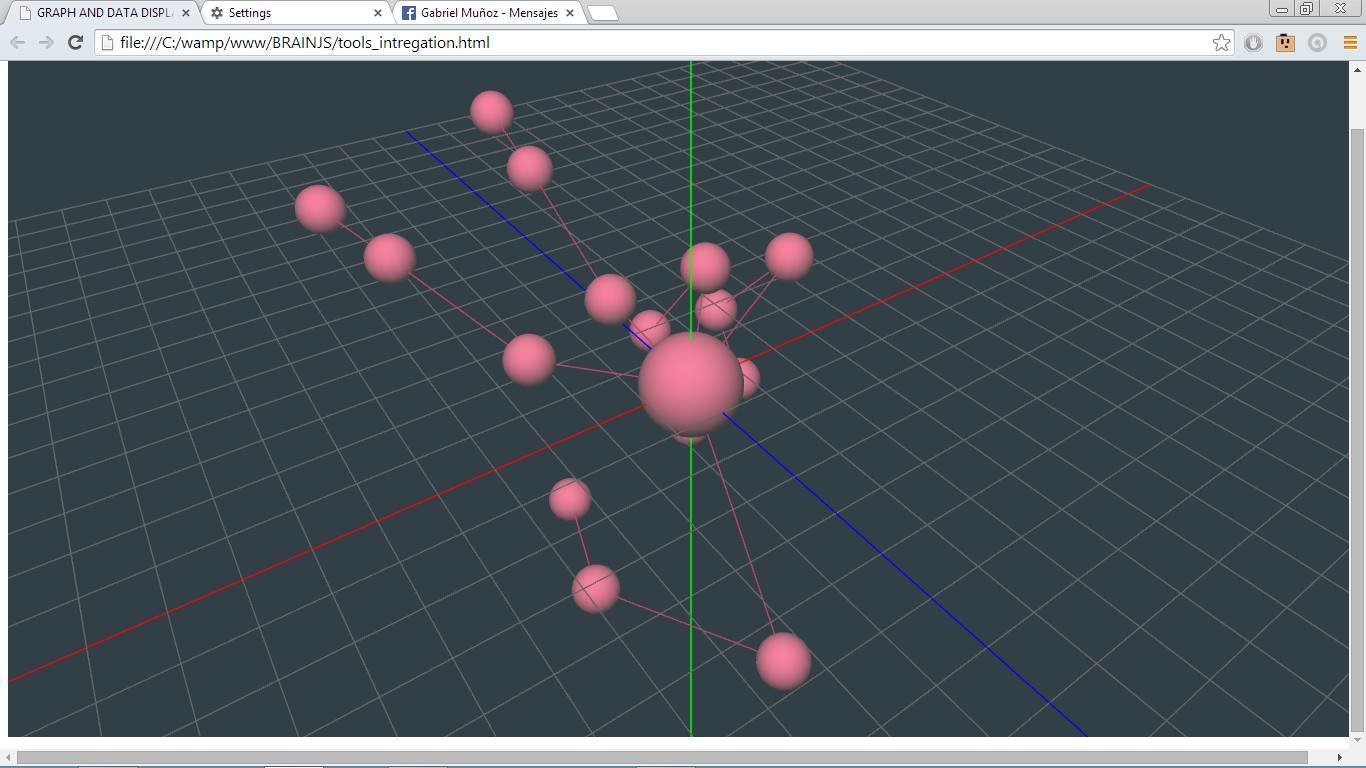Click the gear icon on the Settings tab
Image resolution: width=1366 pixels, height=768 pixels.
click(217, 13)
